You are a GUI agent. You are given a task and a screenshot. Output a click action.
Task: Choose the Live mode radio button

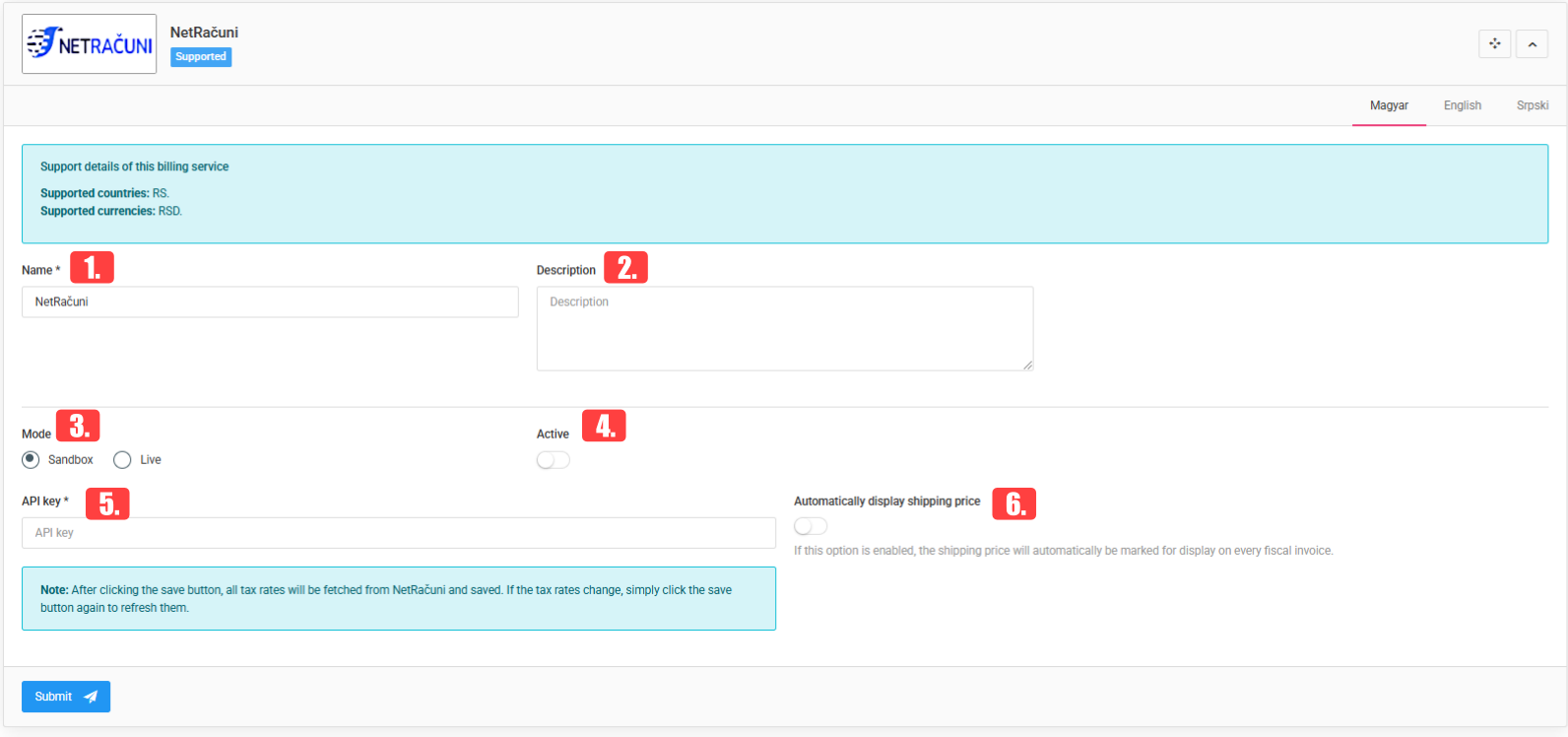(x=122, y=459)
